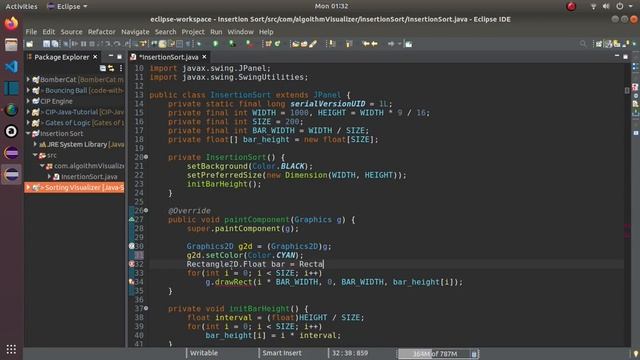640x360 pixels.
Task: Click the New Java Package icon
Action: [x=268, y=44]
